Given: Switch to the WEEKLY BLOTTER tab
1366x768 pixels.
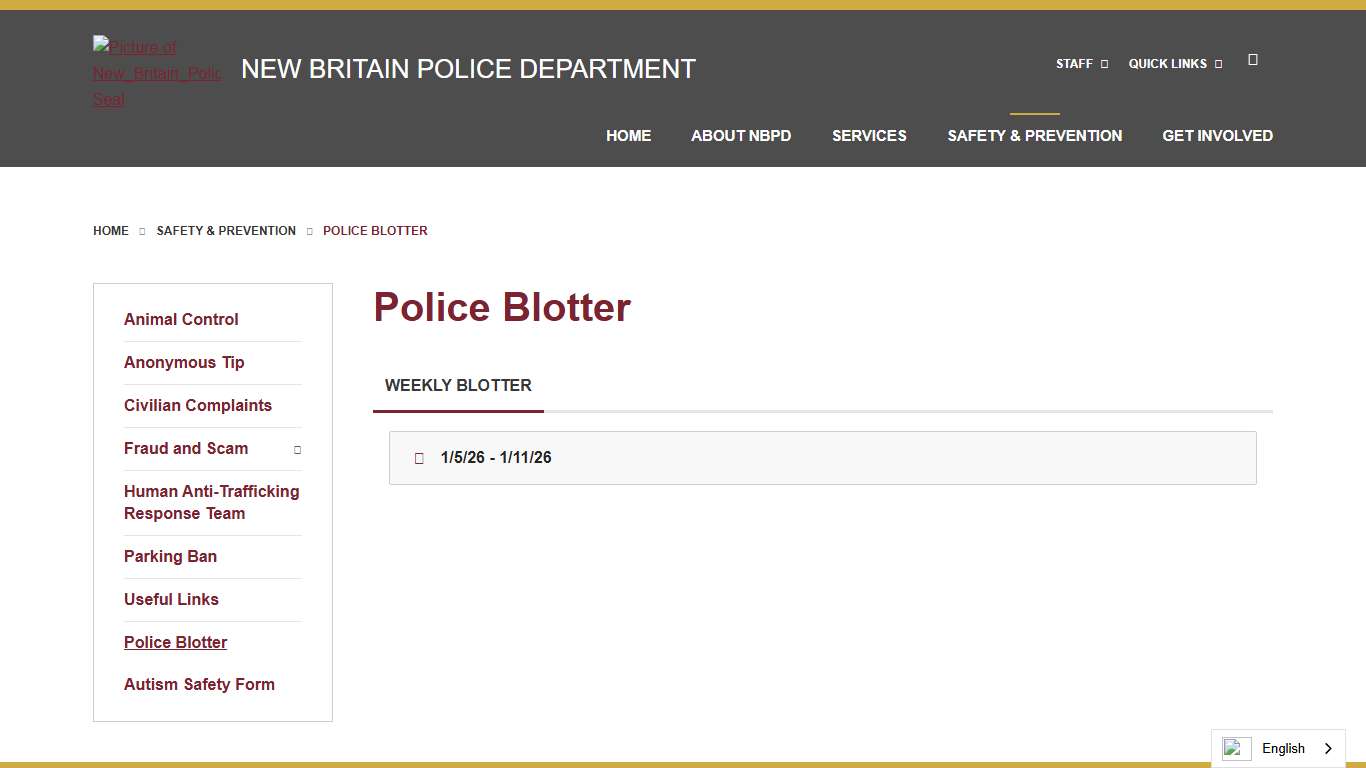Looking at the screenshot, I should 458,385.
